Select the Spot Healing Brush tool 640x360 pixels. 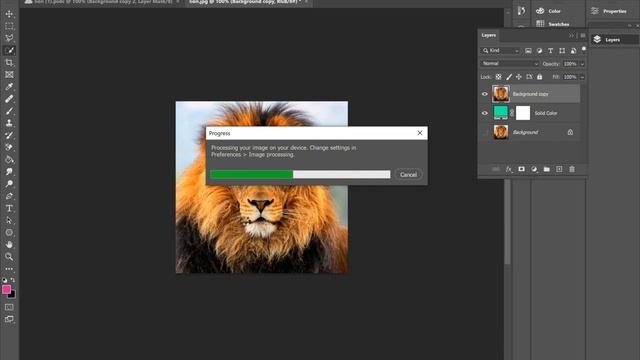(x=9, y=99)
